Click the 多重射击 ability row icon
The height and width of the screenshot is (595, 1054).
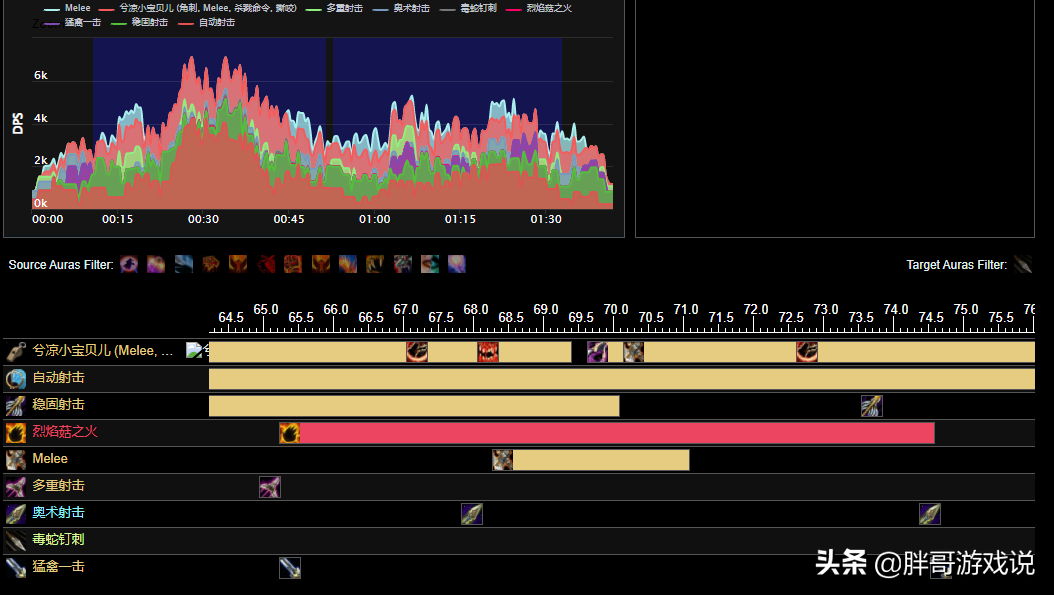15,487
